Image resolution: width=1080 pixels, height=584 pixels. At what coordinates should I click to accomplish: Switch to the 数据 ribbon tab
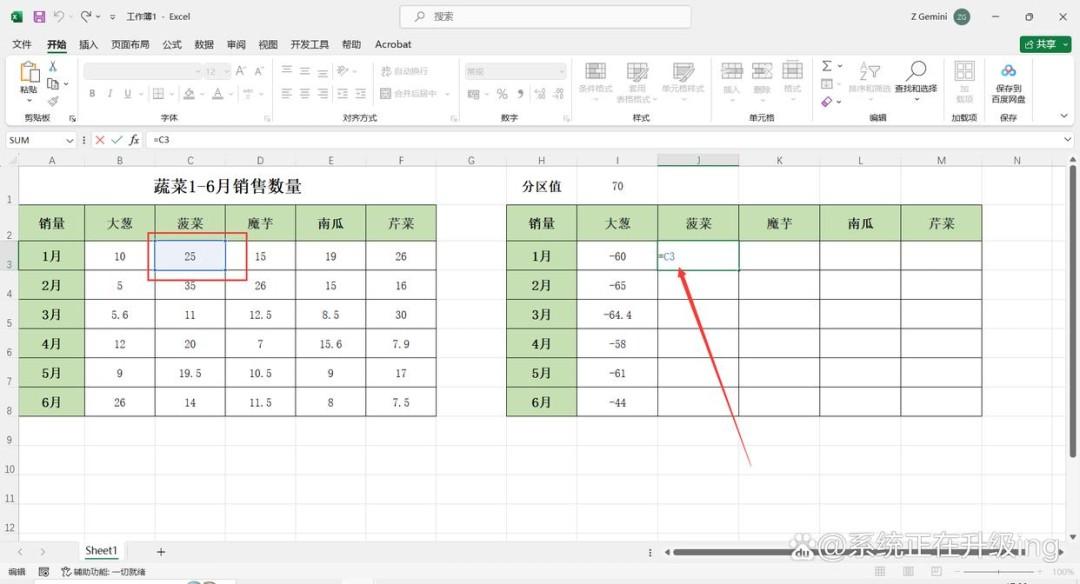pos(204,44)
